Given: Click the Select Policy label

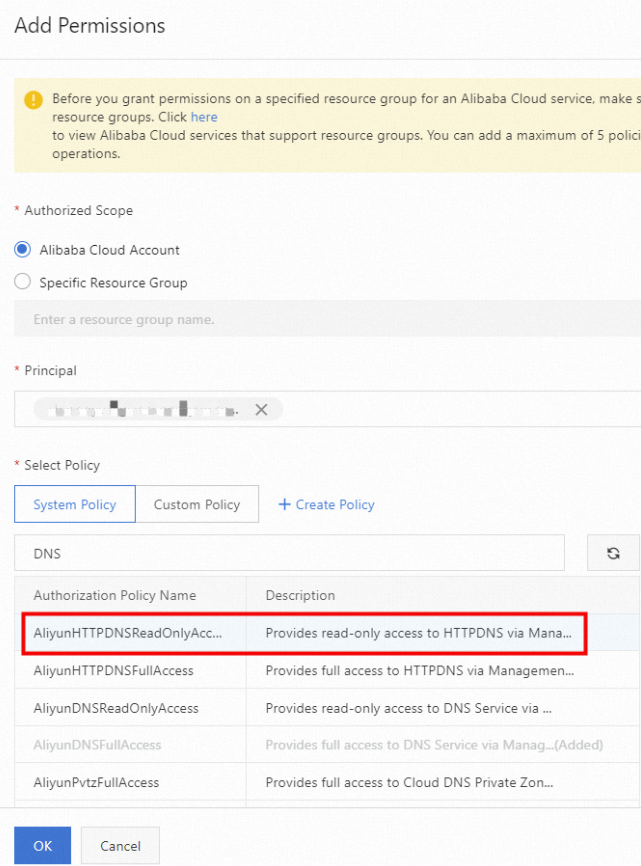Looking at the screenshot, I should point(62,465).
